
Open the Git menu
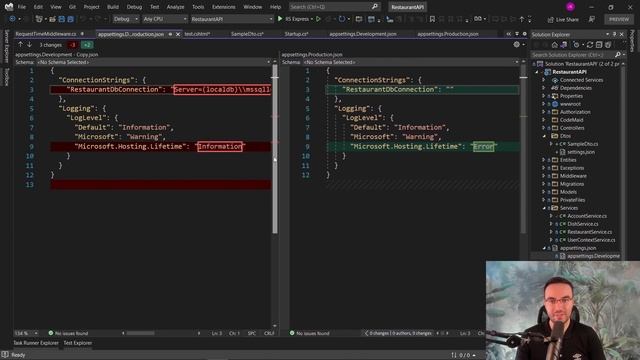tap(72, 7)
